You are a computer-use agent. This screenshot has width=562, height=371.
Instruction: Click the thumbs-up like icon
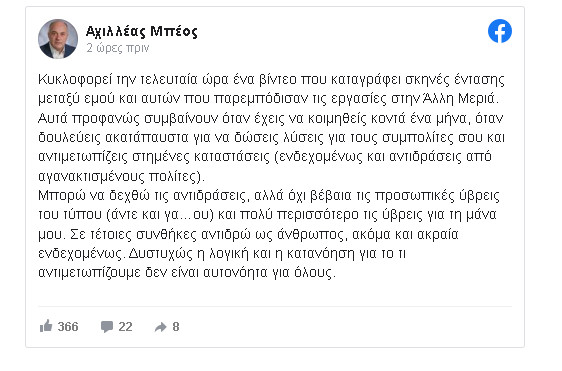tap(46, 326)
